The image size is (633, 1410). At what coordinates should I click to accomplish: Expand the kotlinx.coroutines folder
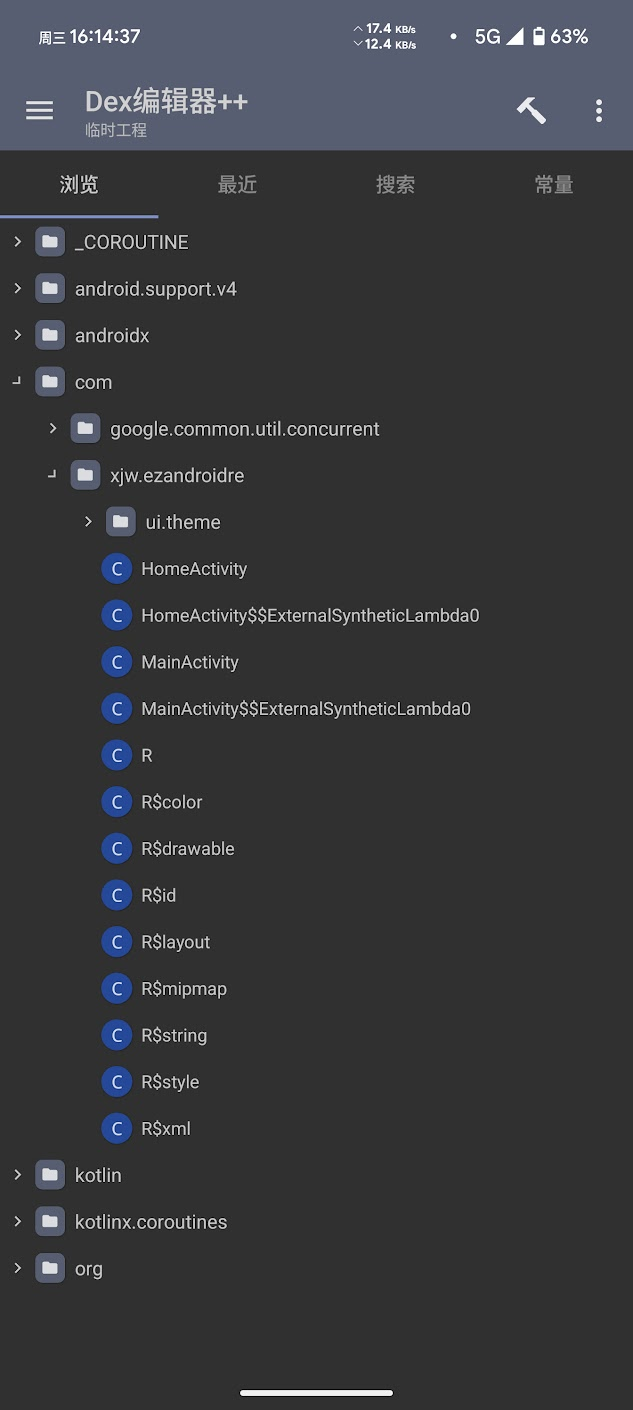(x=17, y=1222)
